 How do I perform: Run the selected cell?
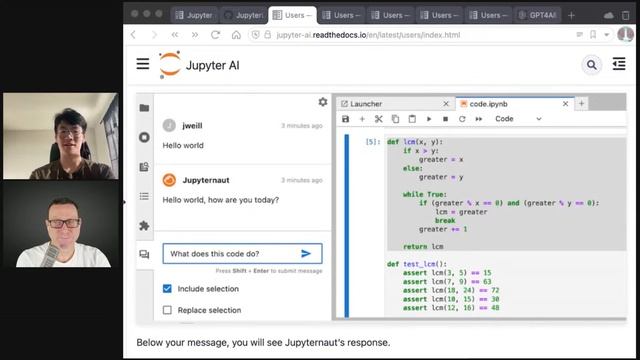point(429,119)
